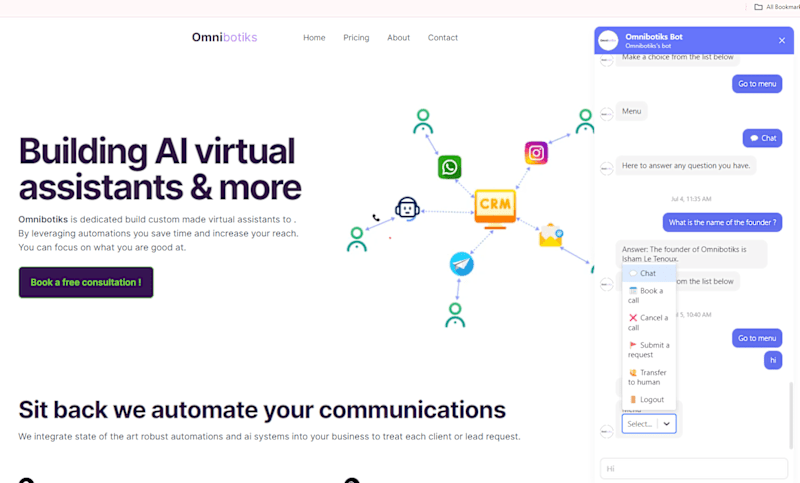Click the Jul 4, 11:35 AM timestamp
The width and height of the screenshot is (800, 483).
[x=691, y=199]
